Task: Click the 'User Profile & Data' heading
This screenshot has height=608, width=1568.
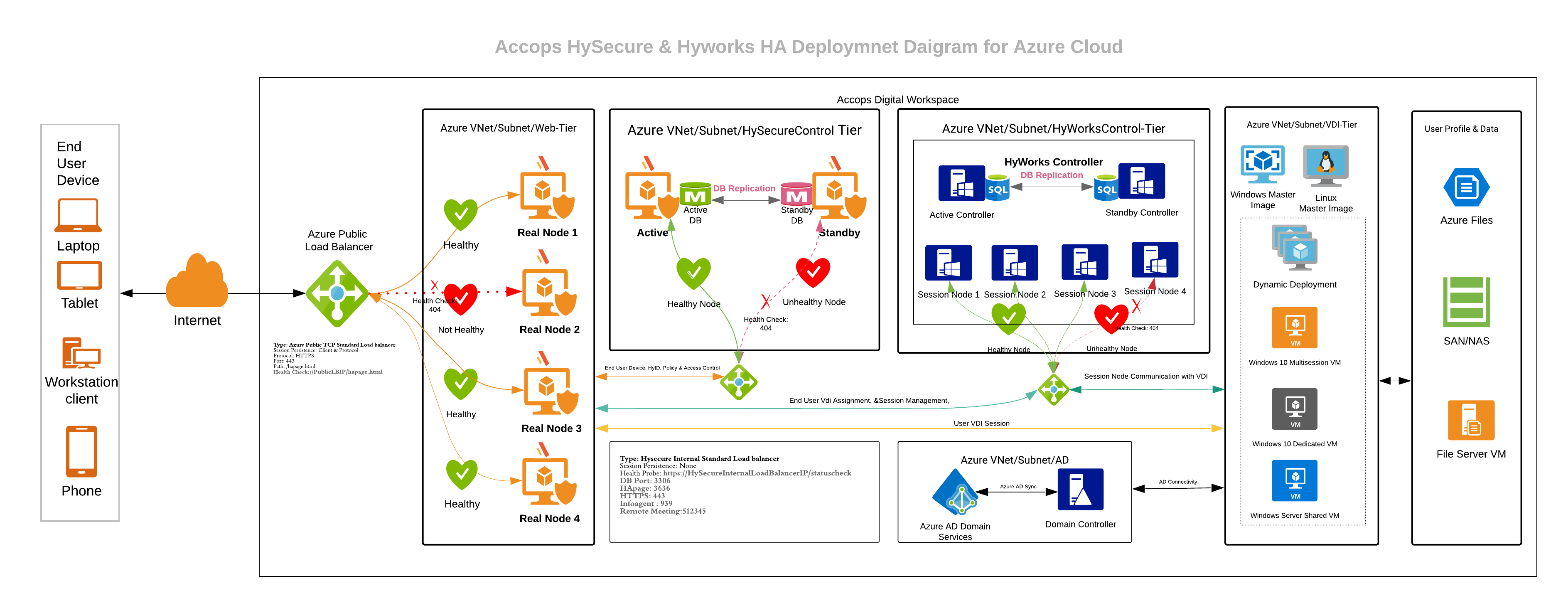Action: (x=1461, y=129)
